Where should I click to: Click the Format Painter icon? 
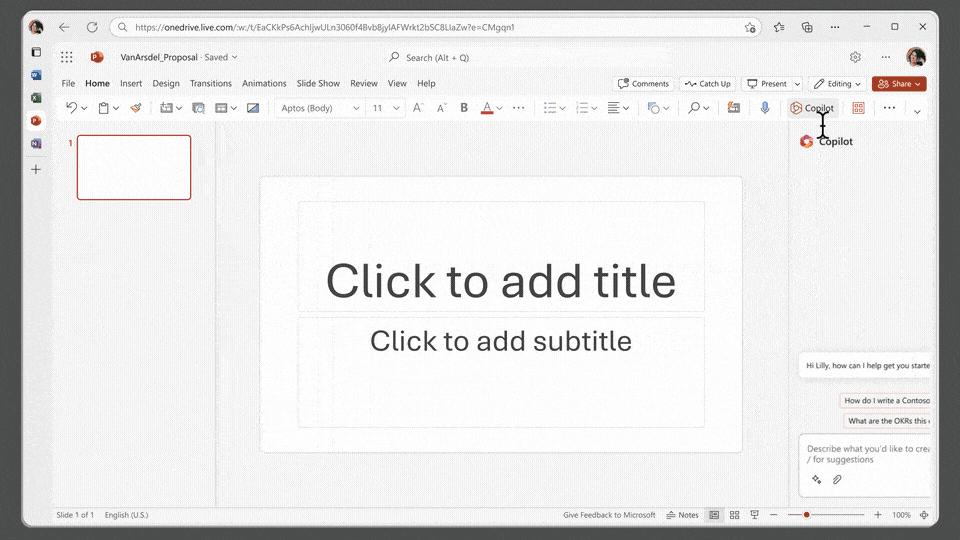coord(136,108)
